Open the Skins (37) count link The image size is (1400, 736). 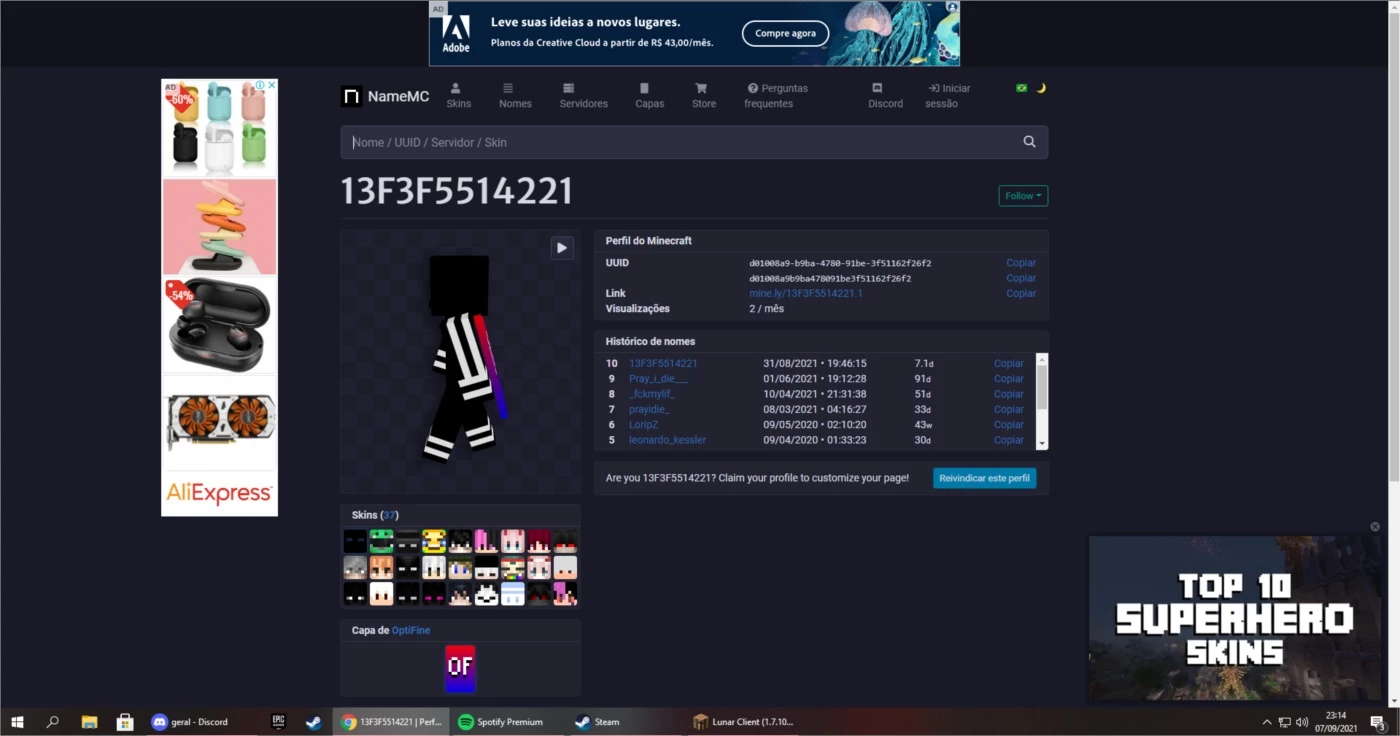click(390, 515)
